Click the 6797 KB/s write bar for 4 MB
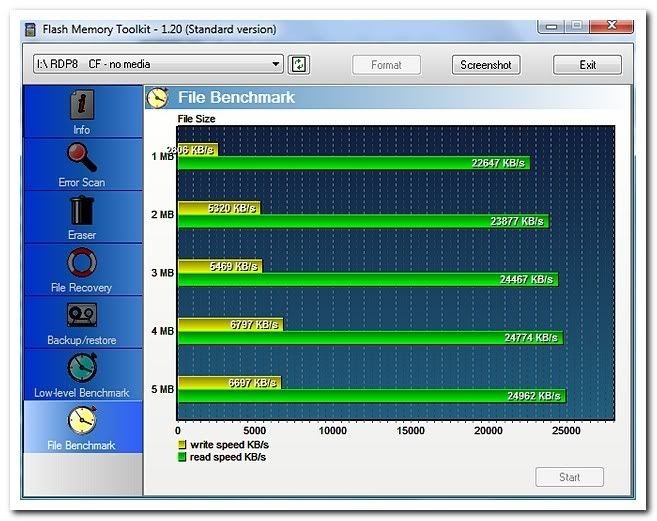The image size is (657, 521). point(230,324)
